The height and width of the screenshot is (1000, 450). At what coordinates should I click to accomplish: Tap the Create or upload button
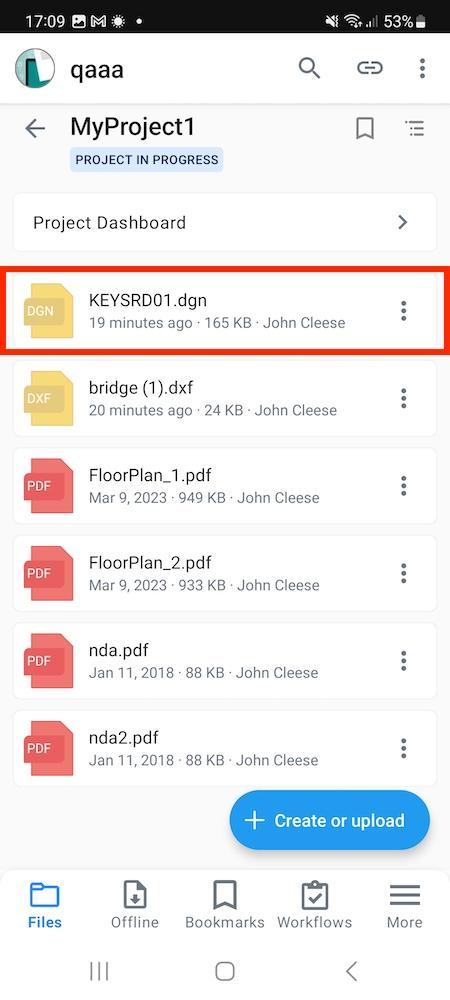click(x=330, y=820)
